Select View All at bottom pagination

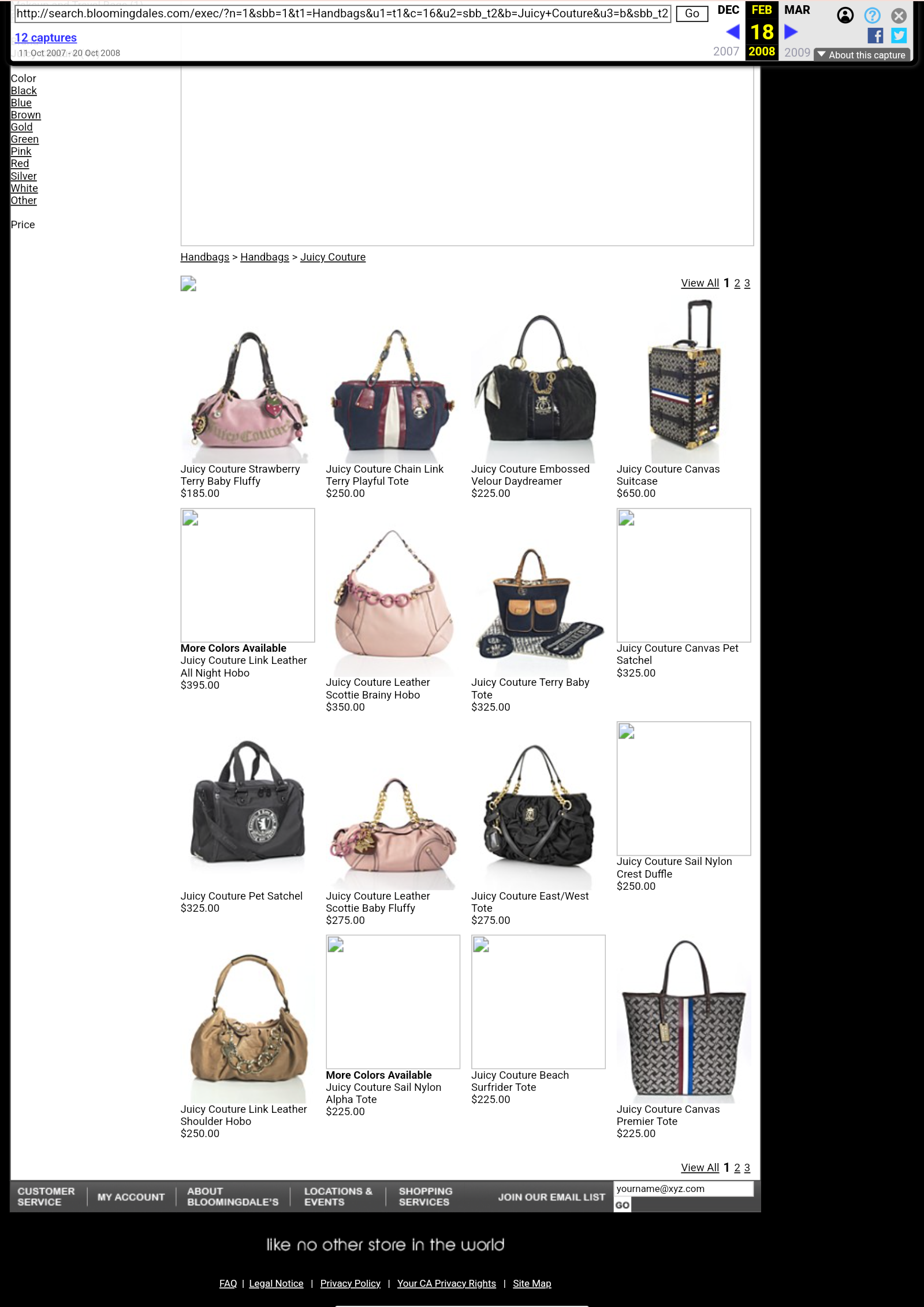[700, 1168]
